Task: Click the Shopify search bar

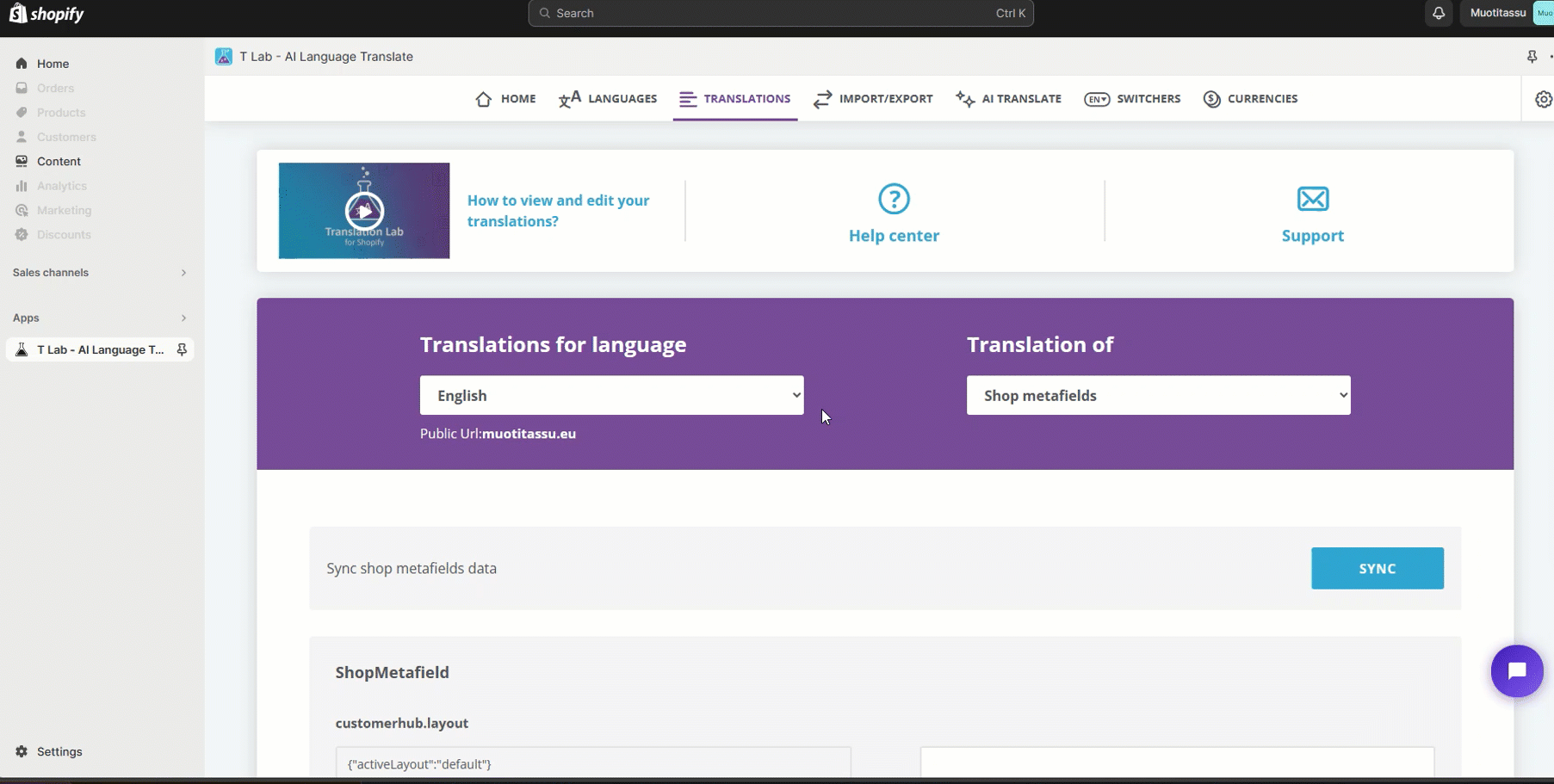Action: 780,13
